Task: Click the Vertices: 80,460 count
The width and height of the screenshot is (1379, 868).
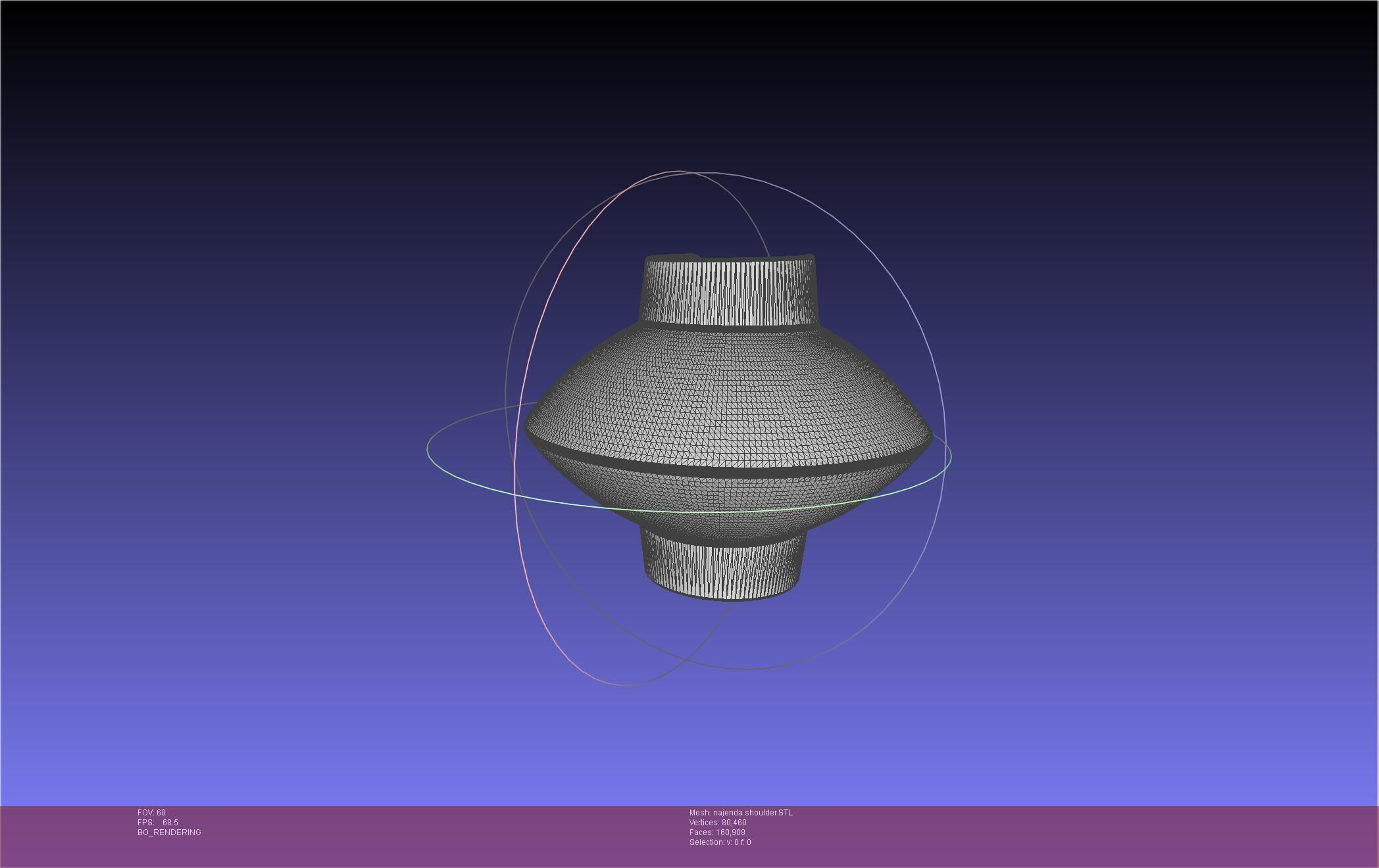Action: coord(718,823)
